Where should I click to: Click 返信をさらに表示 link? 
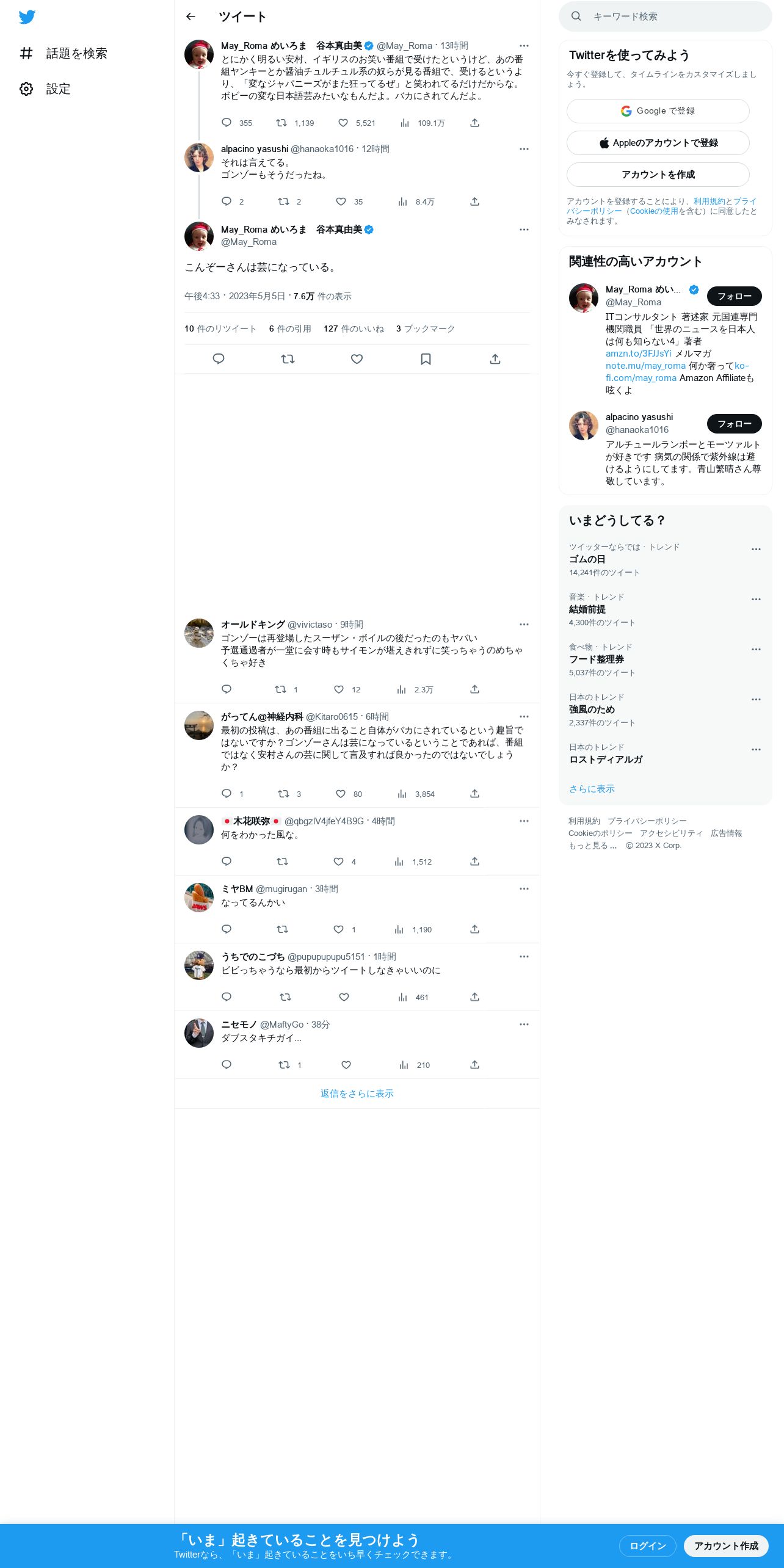coord(357,1093)
